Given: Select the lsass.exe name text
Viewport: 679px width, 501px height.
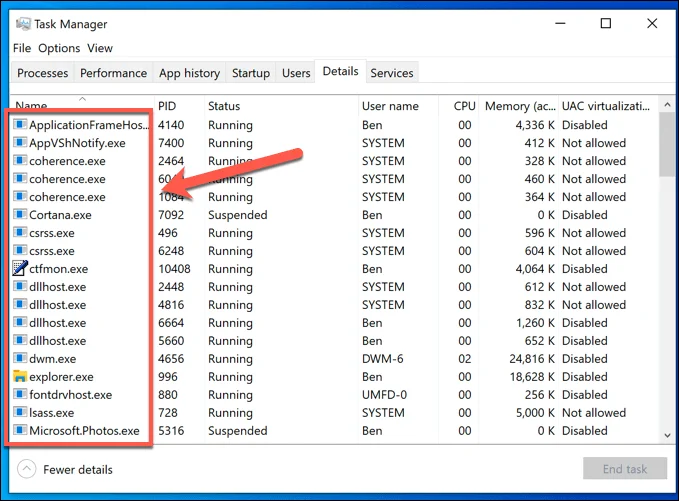Looking at the screenshot, I should click(52, 413).
